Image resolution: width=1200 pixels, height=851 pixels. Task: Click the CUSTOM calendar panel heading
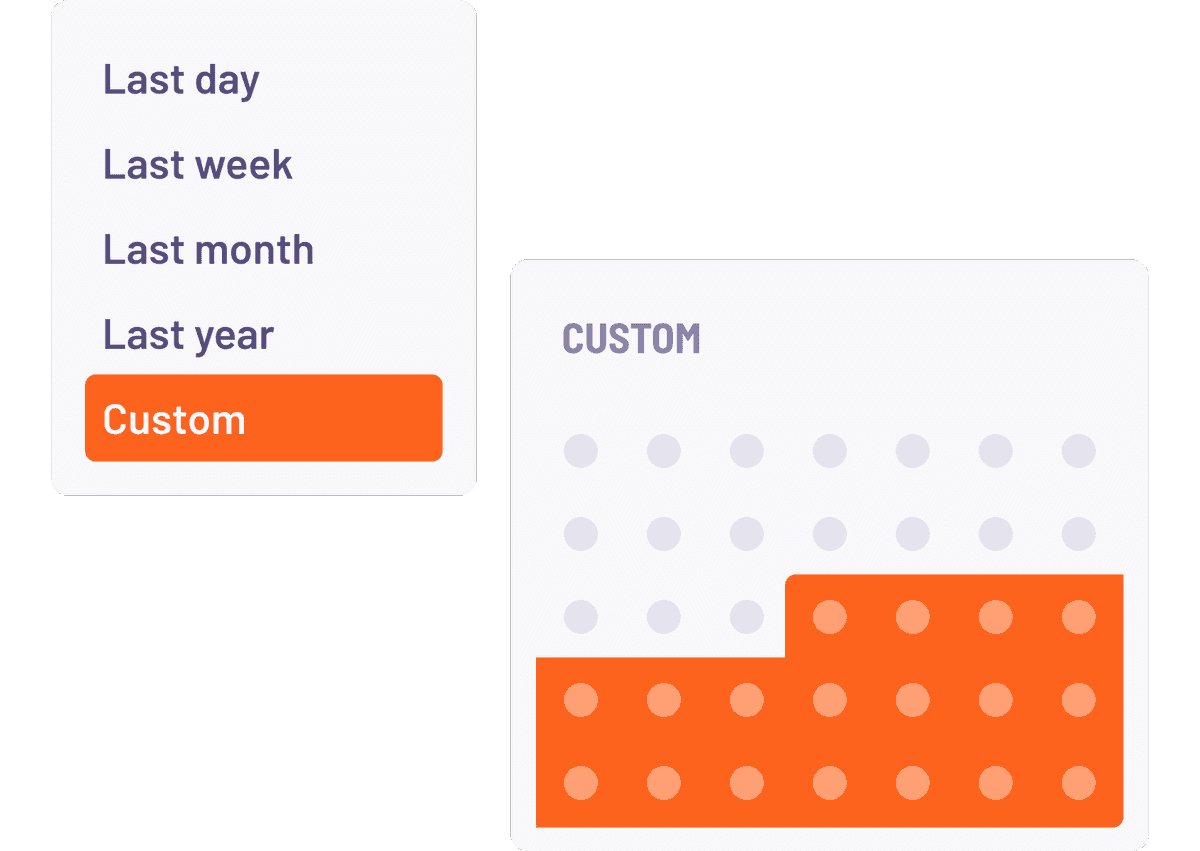coord(631,339)
